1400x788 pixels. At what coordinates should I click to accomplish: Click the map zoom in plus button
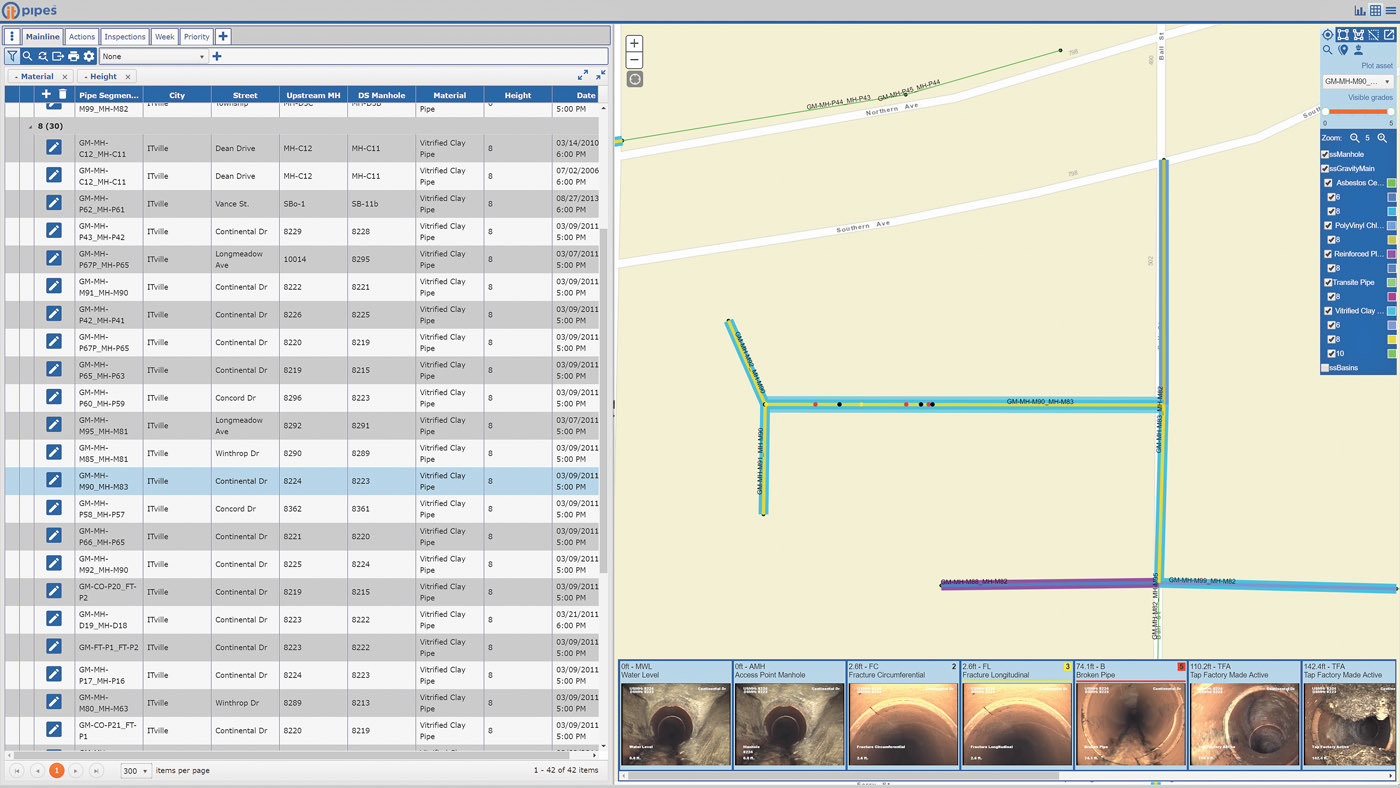pos(634,44)
